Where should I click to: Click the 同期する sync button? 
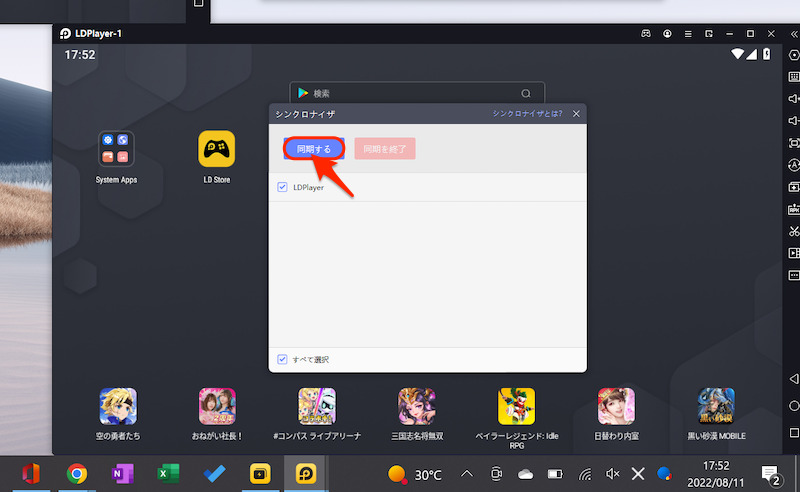pos(314,149)
